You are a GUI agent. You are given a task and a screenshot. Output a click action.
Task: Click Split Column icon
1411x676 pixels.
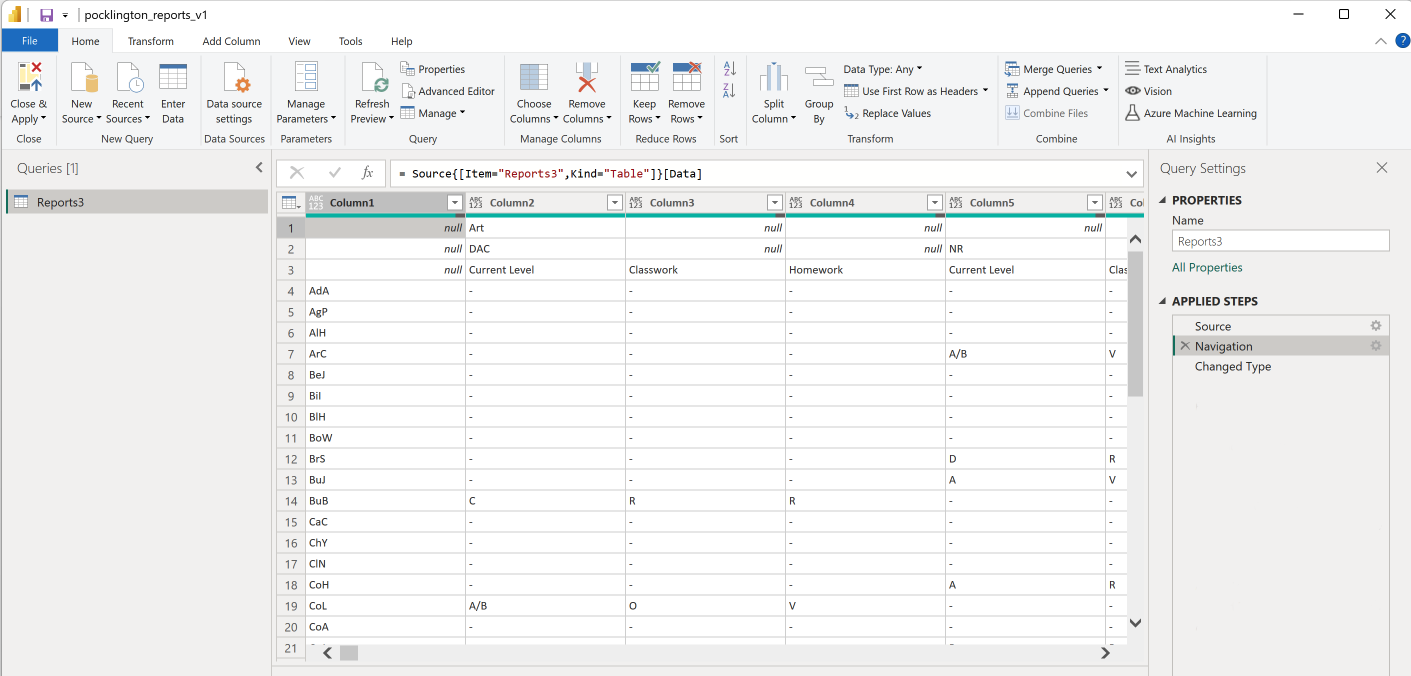point(774,78)
